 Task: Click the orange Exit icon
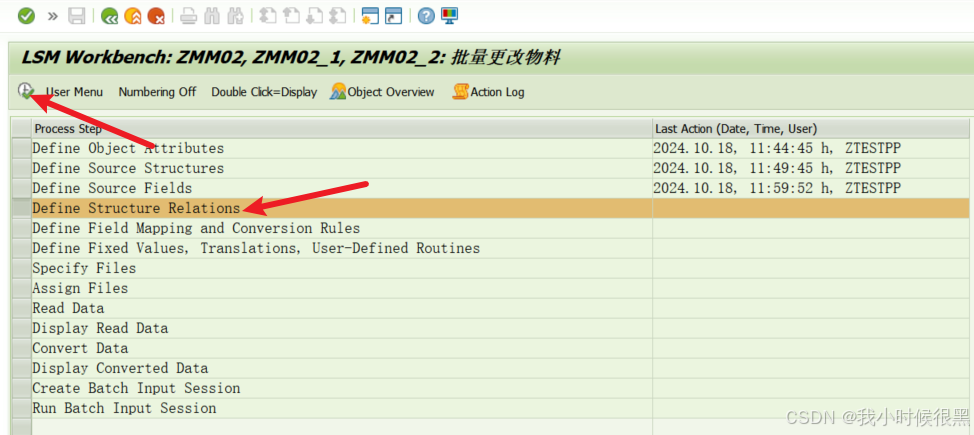pyautogui.click(x=133, y=16)
